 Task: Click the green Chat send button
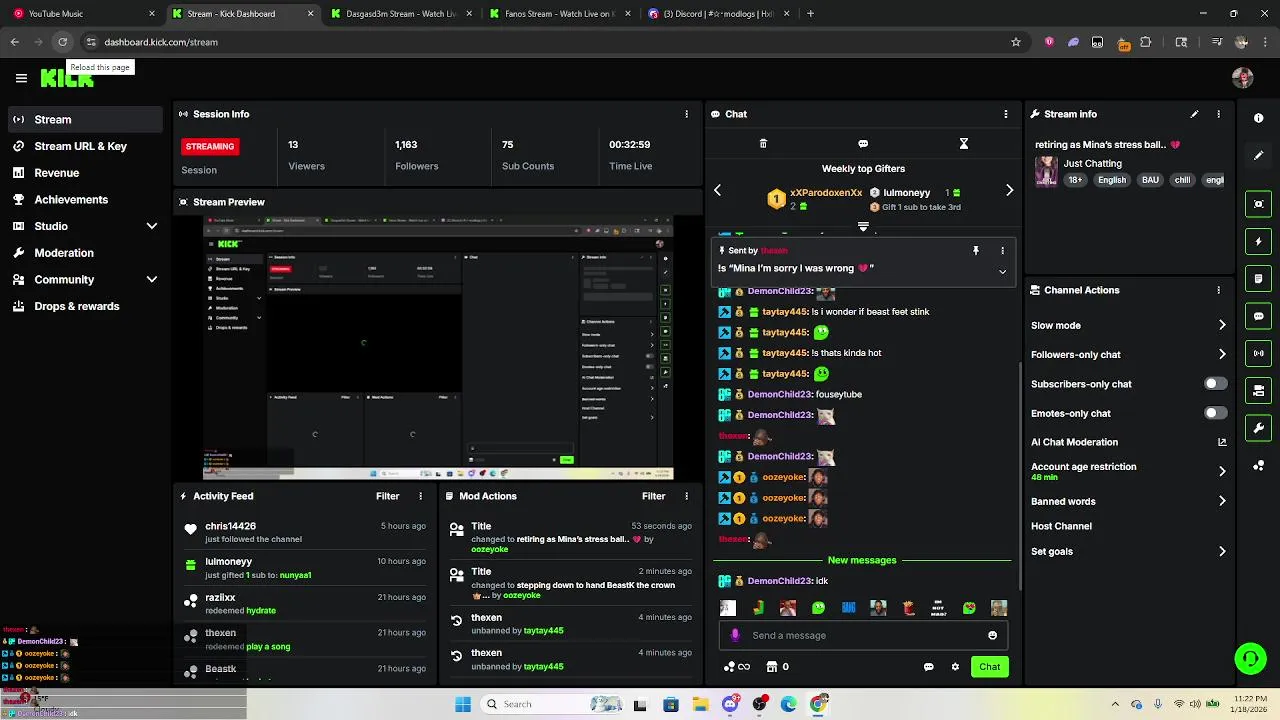click(x=989, y=667)
